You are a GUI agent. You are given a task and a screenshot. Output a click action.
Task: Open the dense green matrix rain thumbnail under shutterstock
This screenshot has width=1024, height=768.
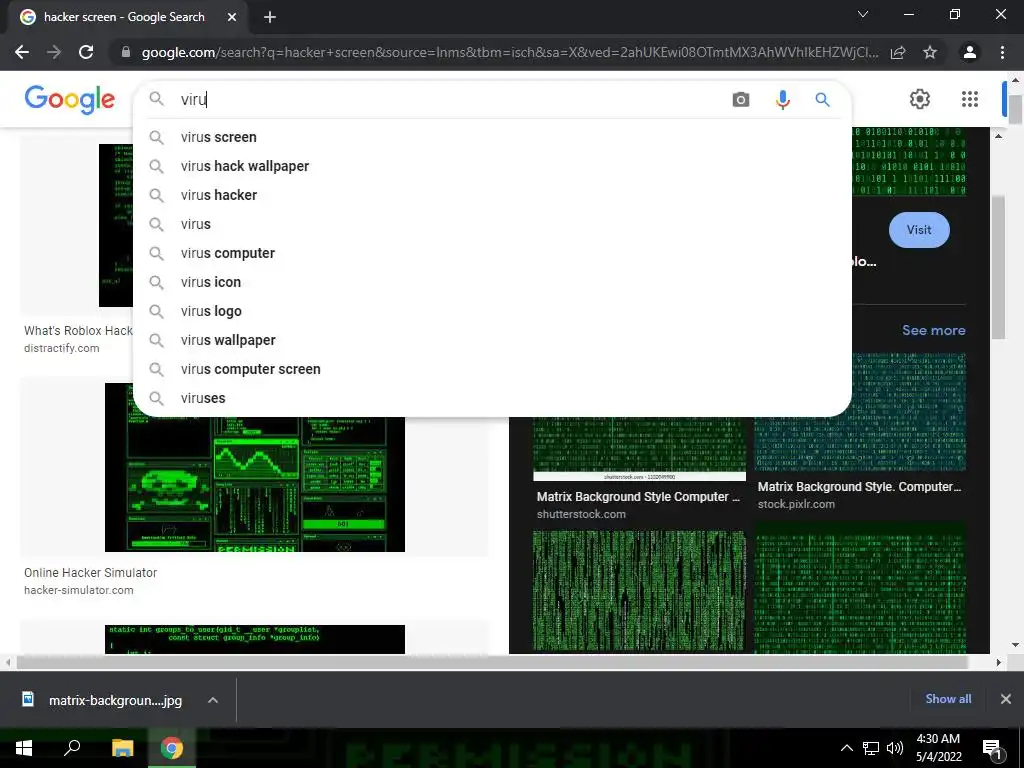(639, 592)
